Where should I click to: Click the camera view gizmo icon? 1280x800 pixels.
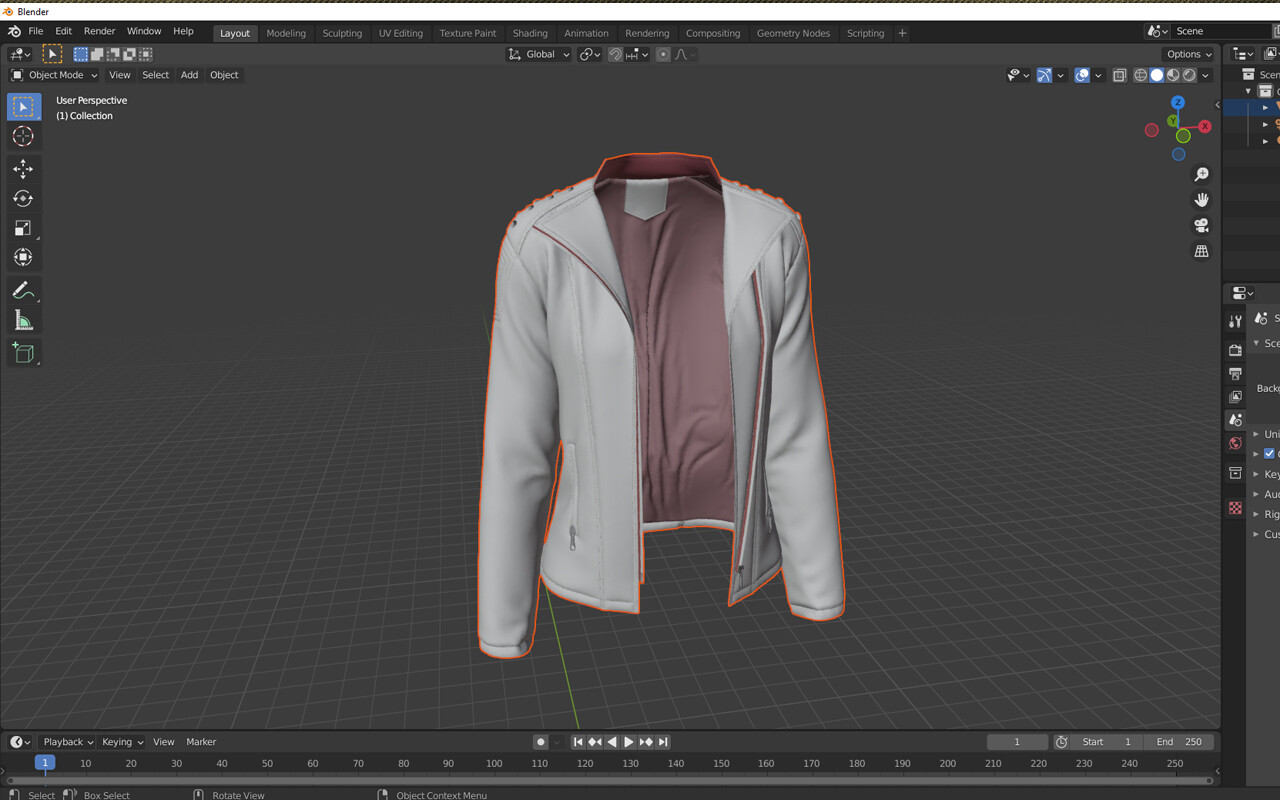(1201, 226)
